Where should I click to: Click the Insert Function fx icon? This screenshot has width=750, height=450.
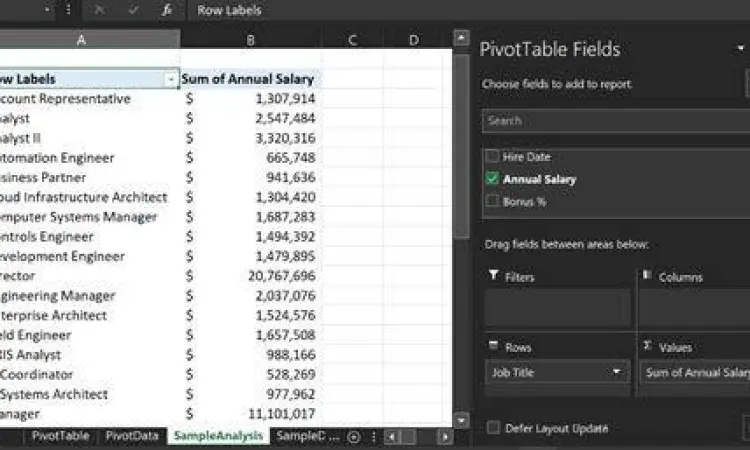pyautogui.click(x=166, y=10)
